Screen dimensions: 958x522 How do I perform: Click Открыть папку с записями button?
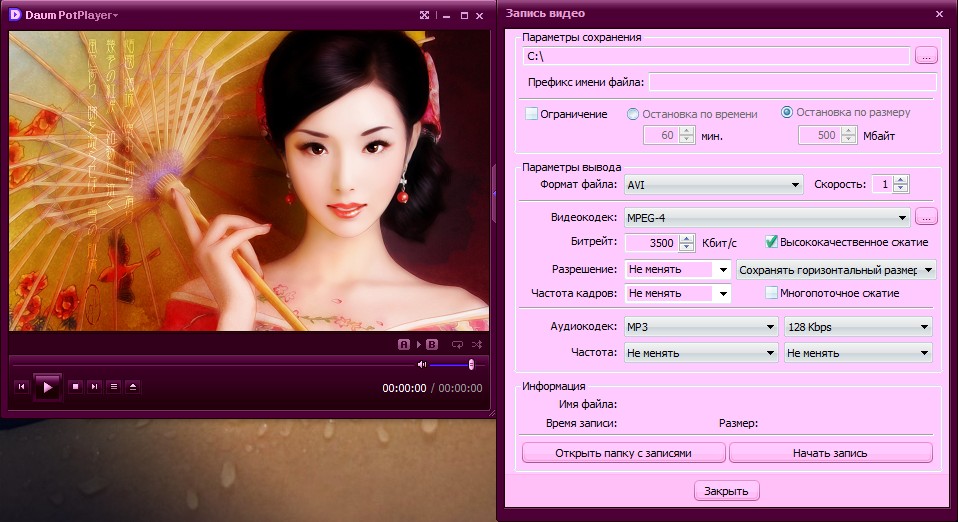coord(623,453)
